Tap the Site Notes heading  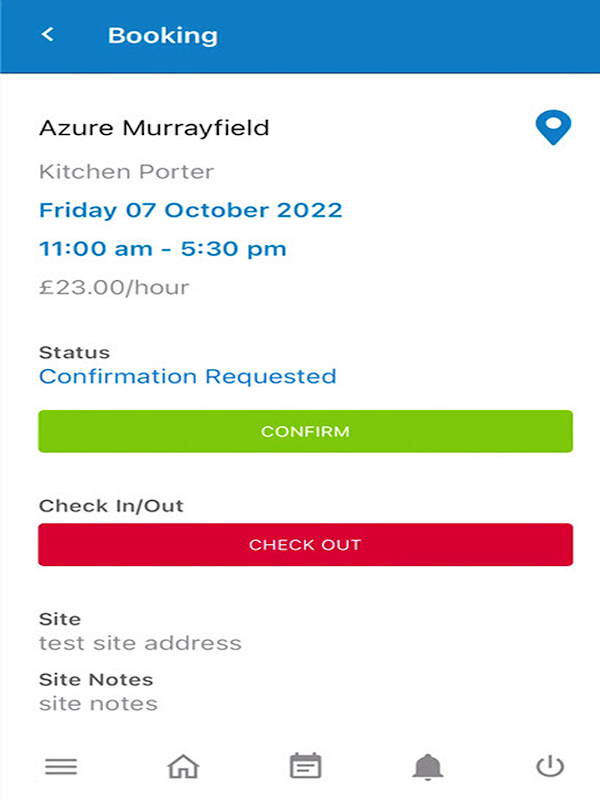tap(96, 680)
